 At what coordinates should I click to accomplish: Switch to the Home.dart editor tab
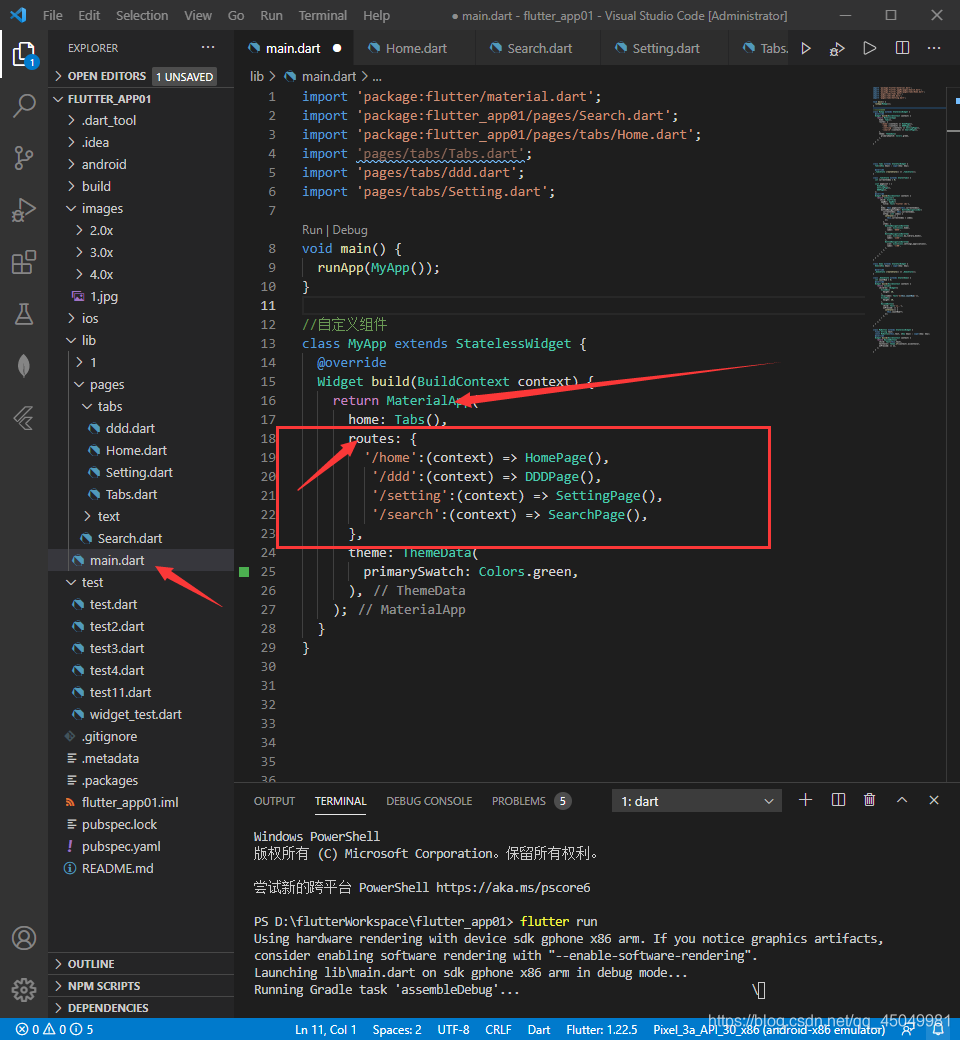[x=415, y=48]
